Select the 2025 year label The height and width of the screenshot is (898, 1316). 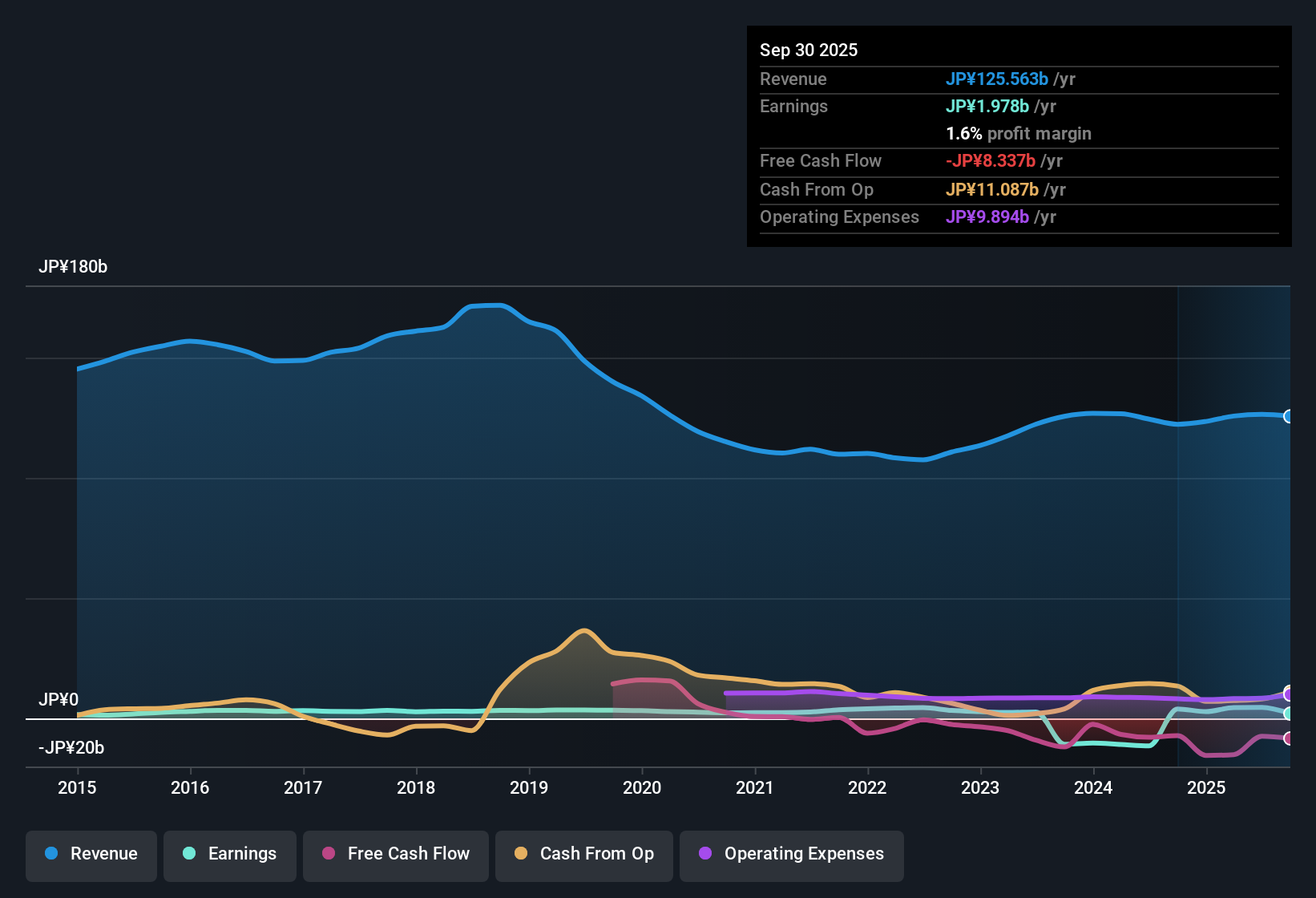tap(1208, 788)
